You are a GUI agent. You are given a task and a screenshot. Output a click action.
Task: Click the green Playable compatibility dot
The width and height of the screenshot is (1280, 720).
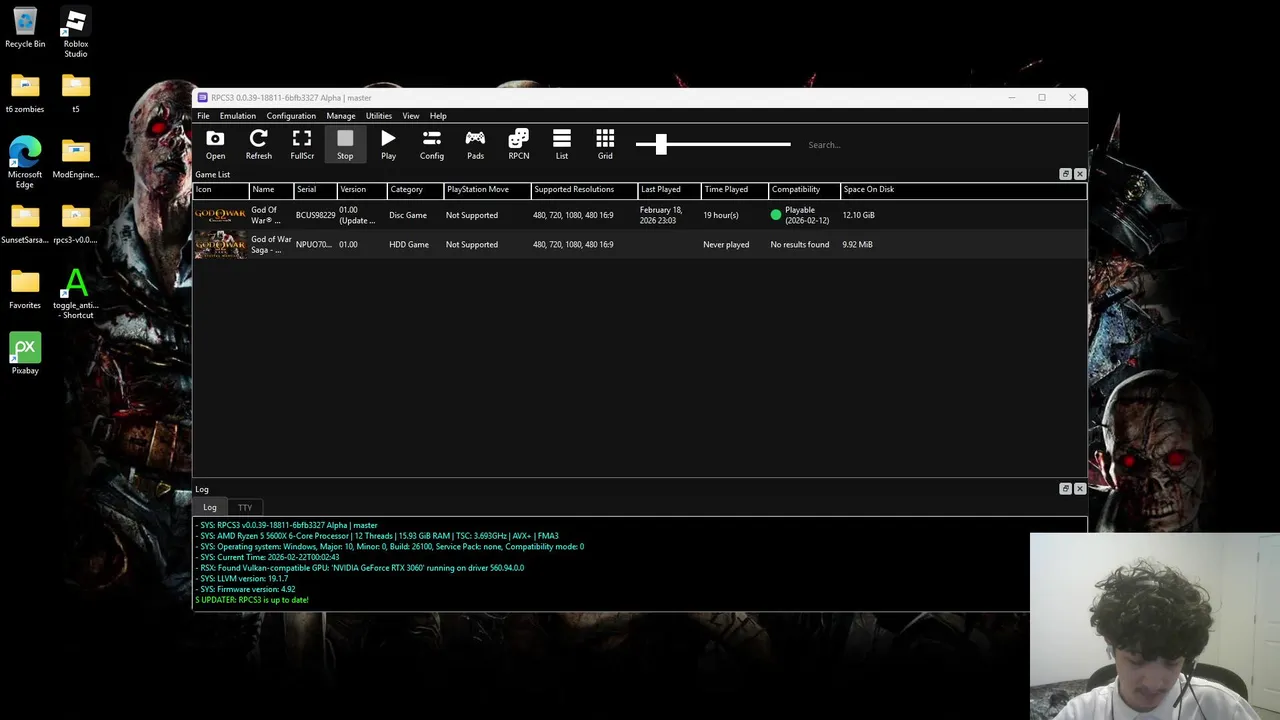(776, 215)
